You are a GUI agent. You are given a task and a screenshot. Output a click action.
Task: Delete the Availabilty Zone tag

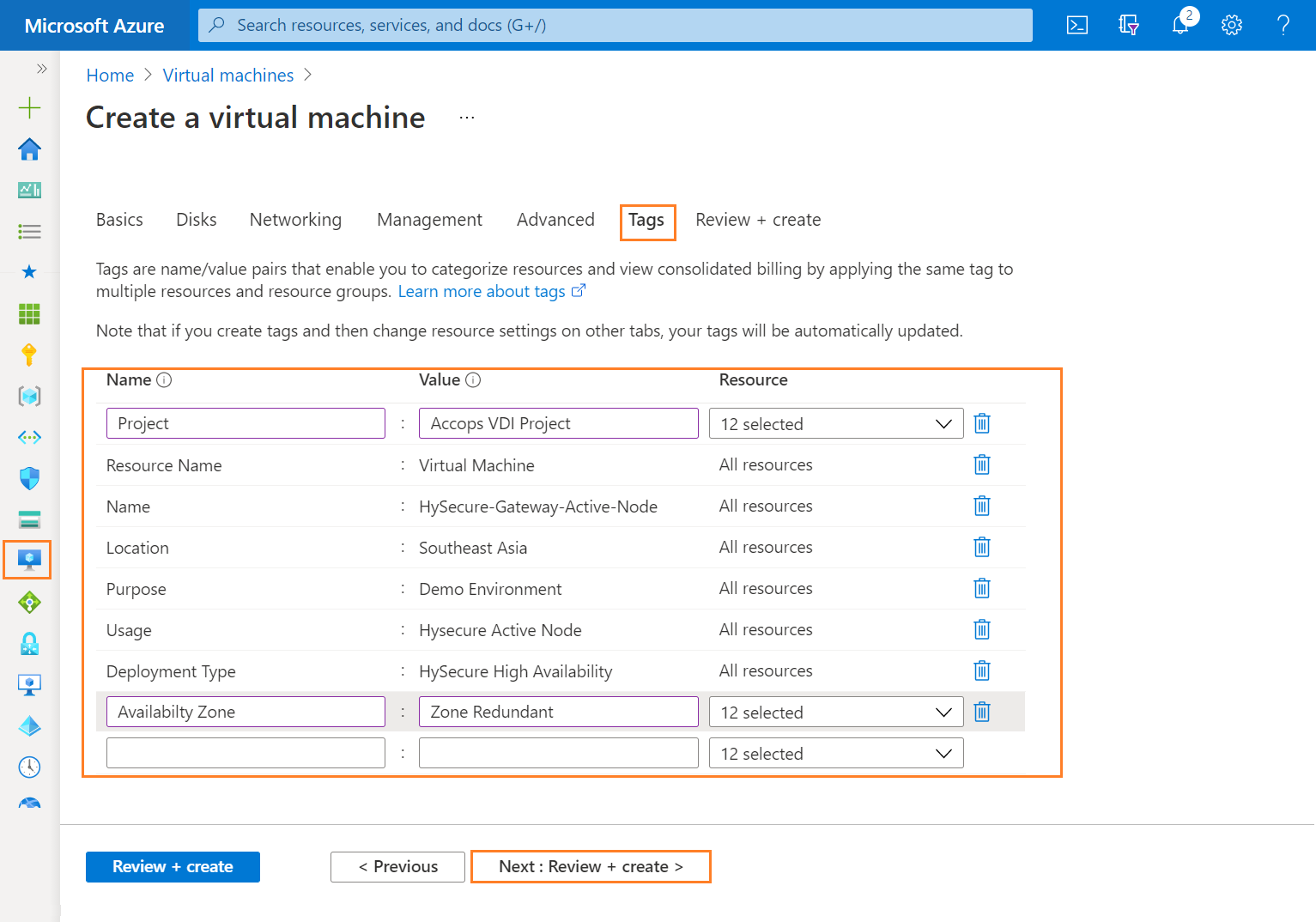pyautogui.click(x=982, y=712)
